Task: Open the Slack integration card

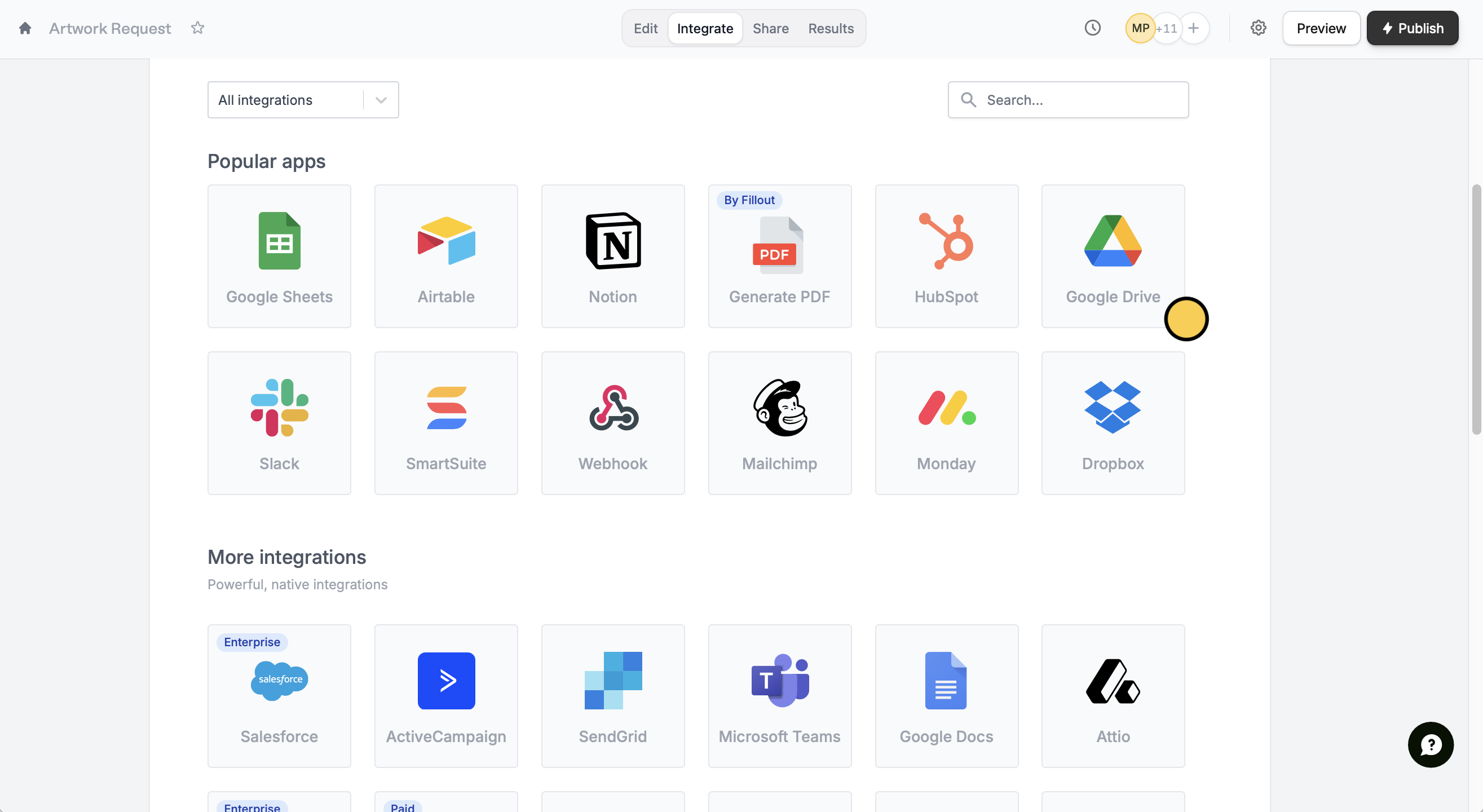Action: click(279, 423)
